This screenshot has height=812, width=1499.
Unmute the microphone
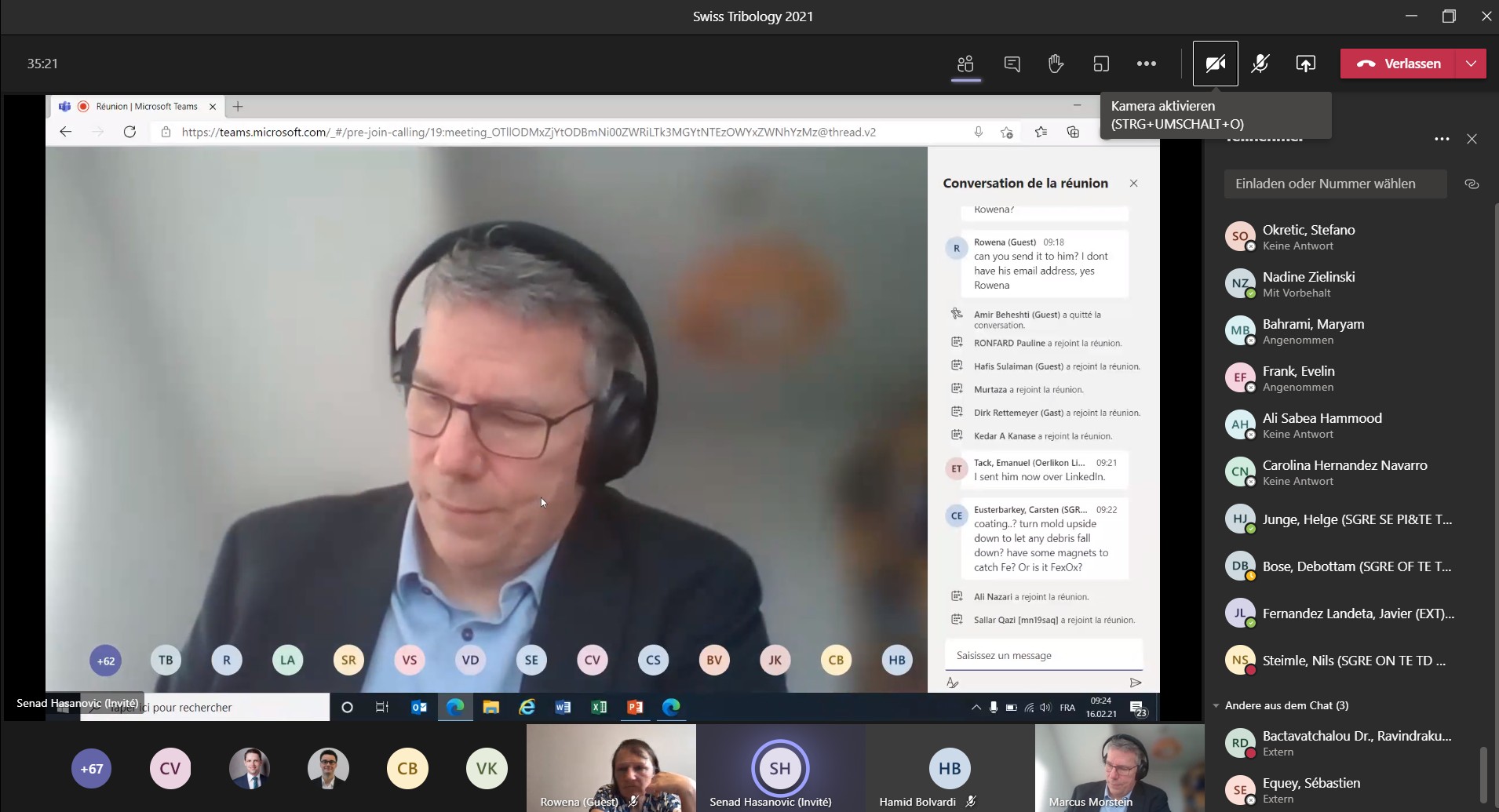pyautogui.click(x=1260, y=64)
